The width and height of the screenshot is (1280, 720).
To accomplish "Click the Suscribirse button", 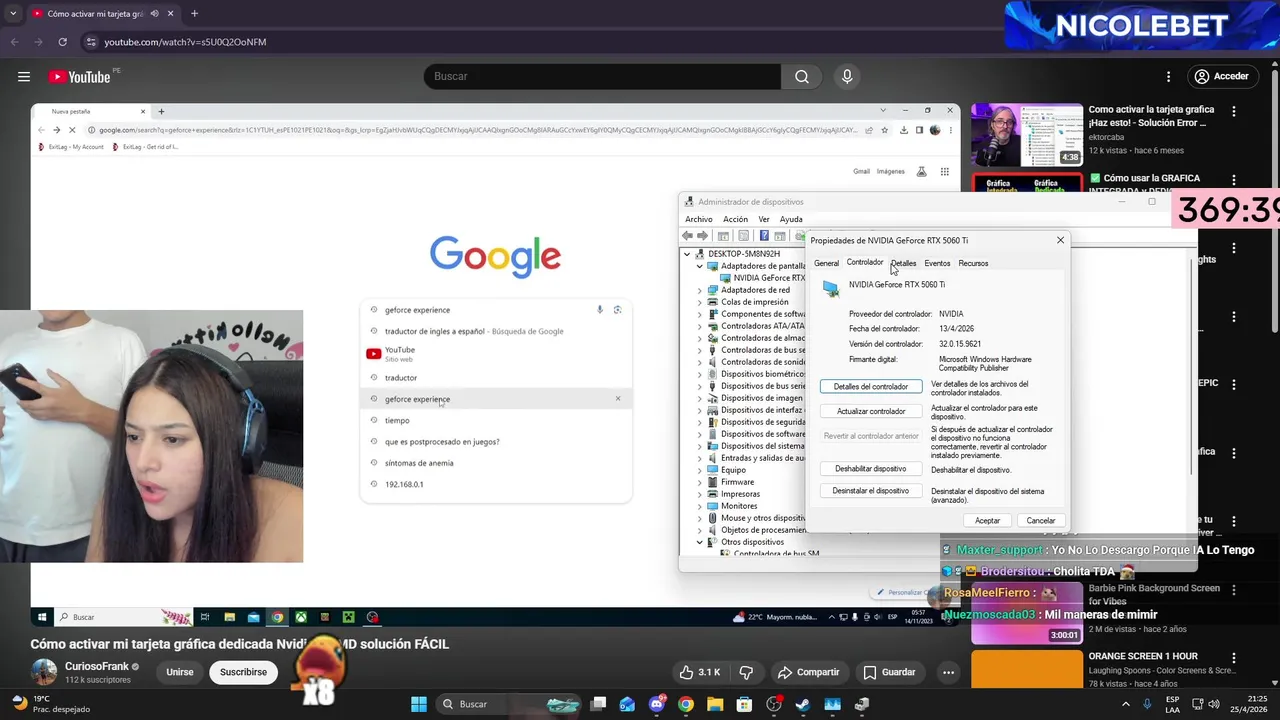I will click(x=243, y=672).
